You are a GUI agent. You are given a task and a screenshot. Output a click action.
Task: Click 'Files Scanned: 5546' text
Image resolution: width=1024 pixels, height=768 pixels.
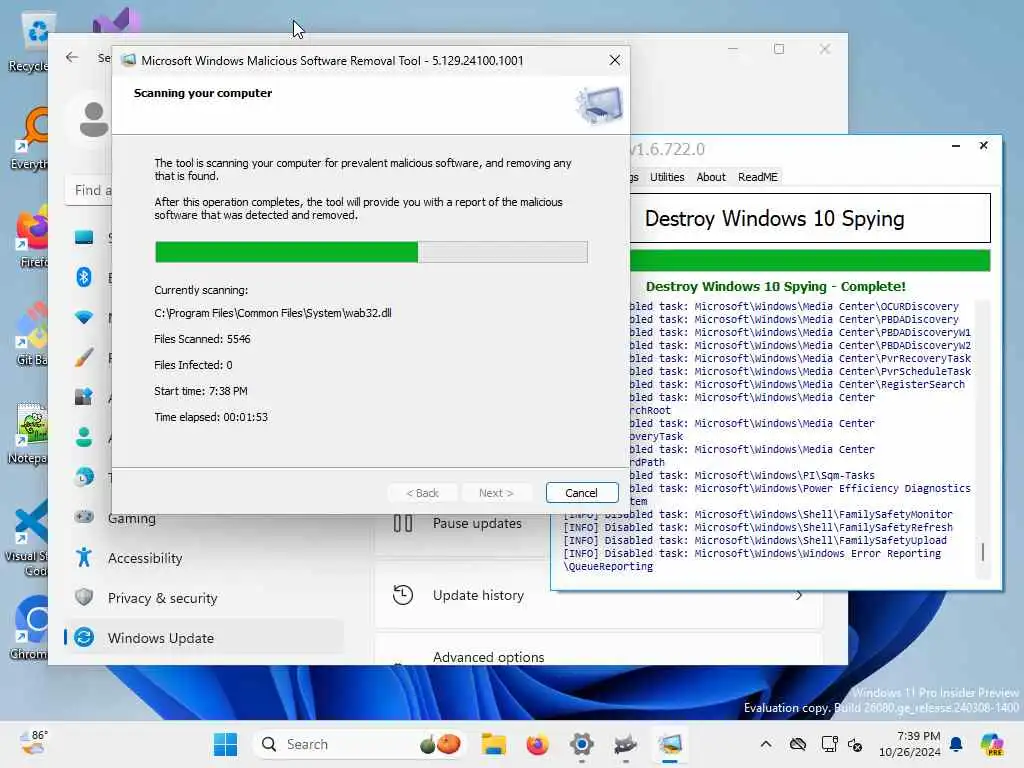[202, 339]
